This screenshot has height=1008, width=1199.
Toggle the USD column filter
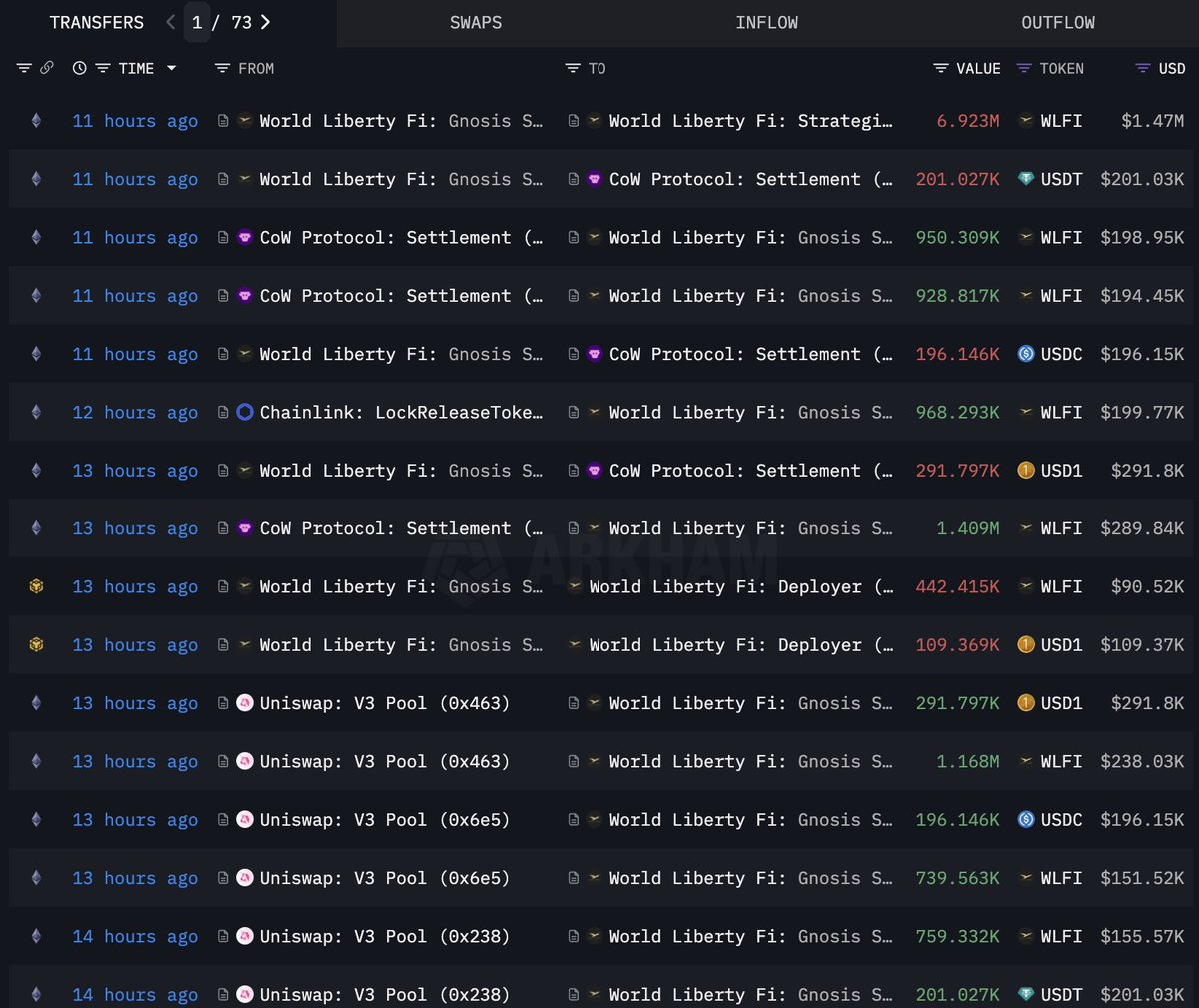[x=1143, y=68]
